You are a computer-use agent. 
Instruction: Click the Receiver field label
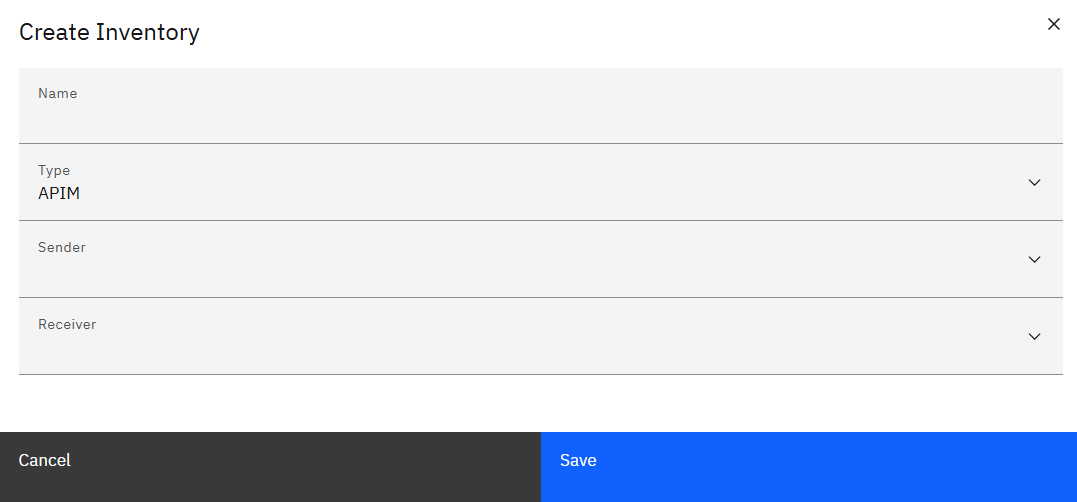(x=67, y=324)
